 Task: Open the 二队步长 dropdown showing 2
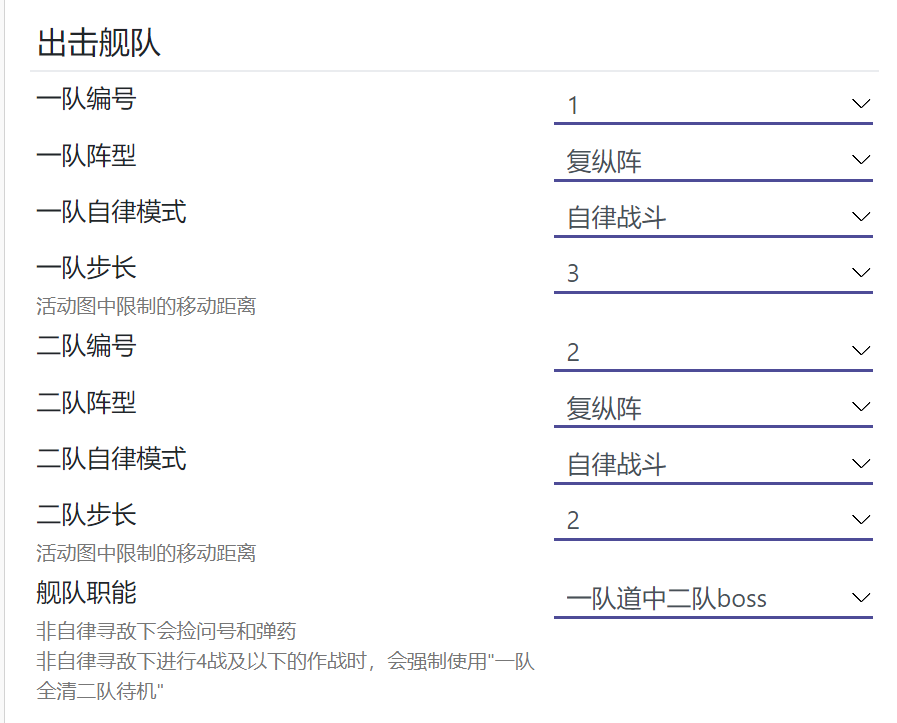[713, 521]
